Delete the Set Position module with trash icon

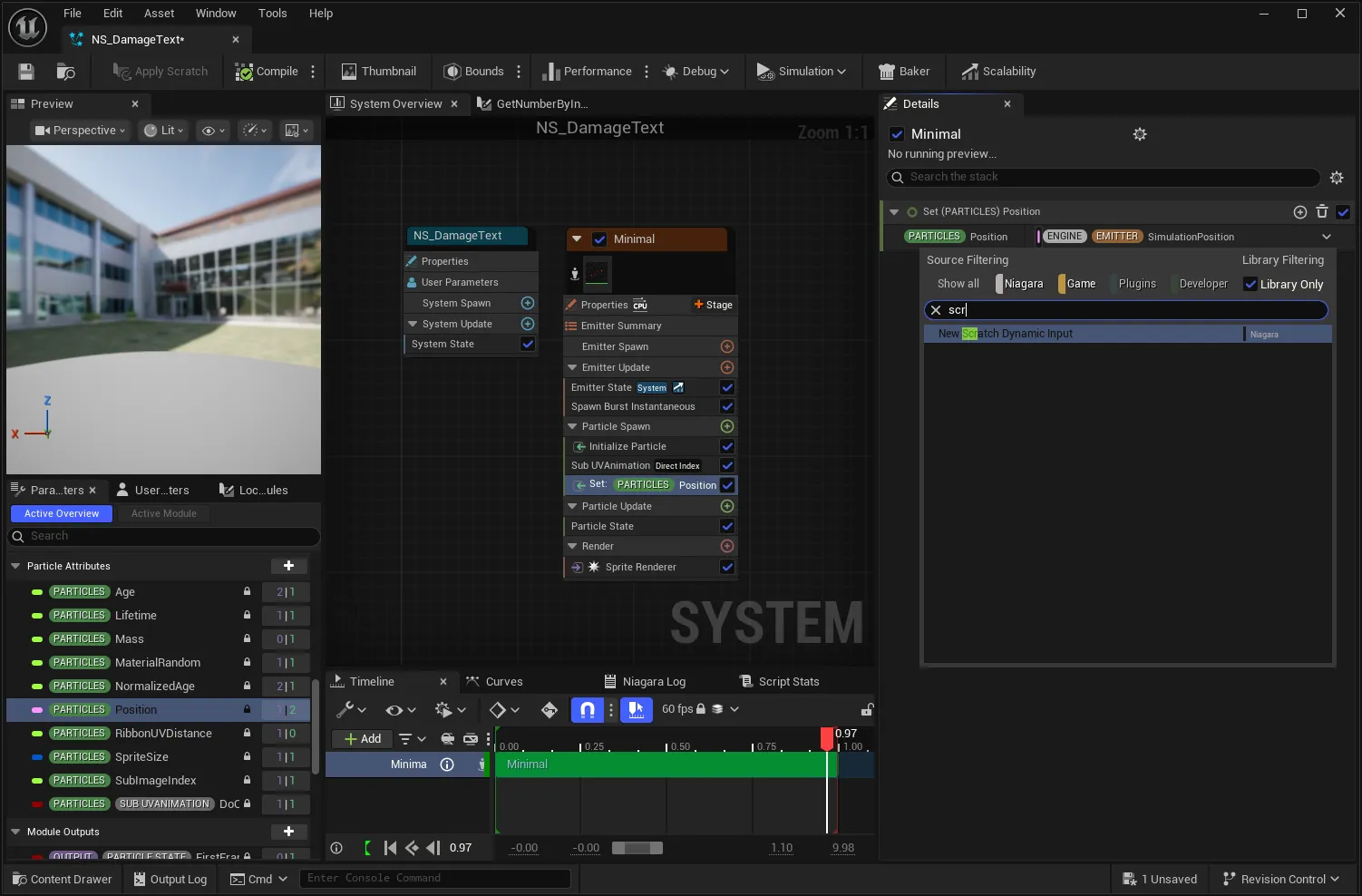tap(1322, 211)
